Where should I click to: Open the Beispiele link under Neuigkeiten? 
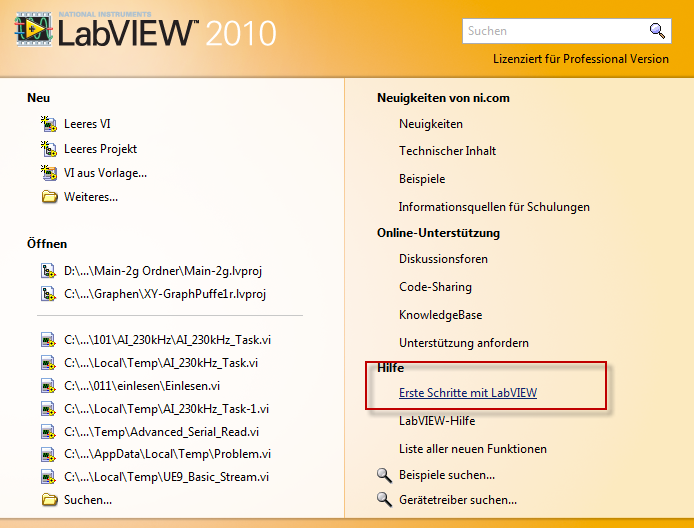click(422, 179)
